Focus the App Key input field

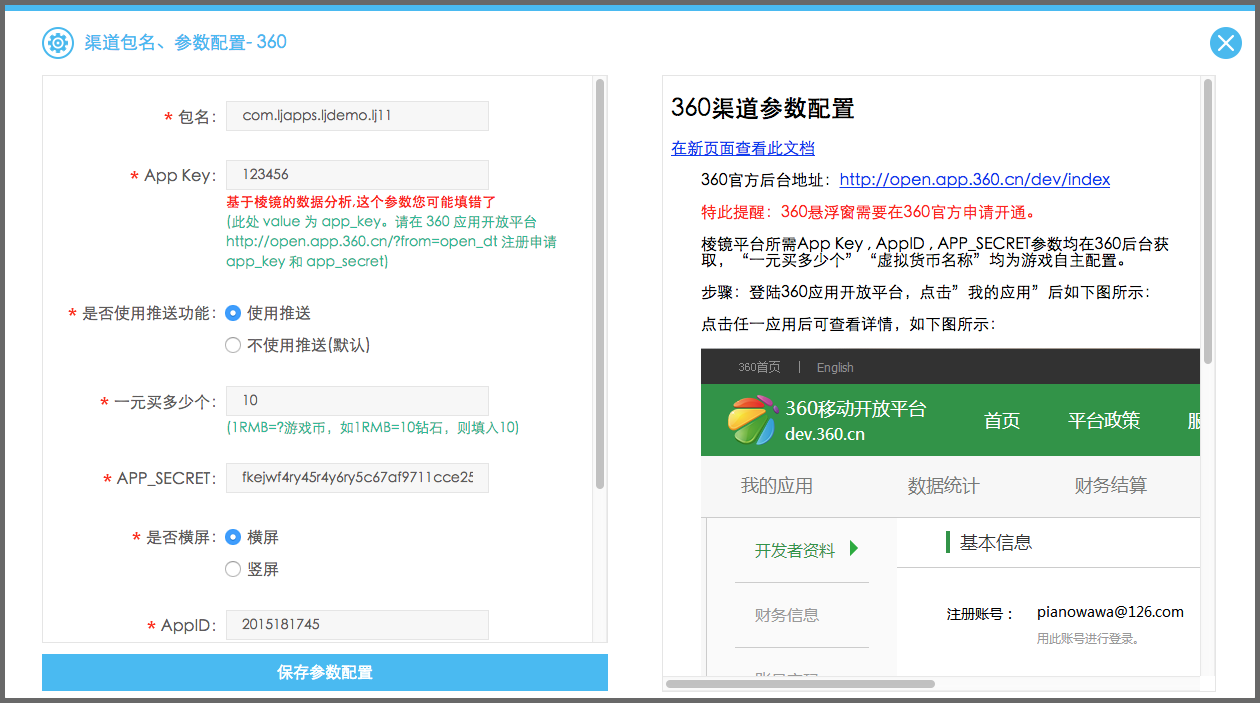pyautogui.click(x=357, y=175)
